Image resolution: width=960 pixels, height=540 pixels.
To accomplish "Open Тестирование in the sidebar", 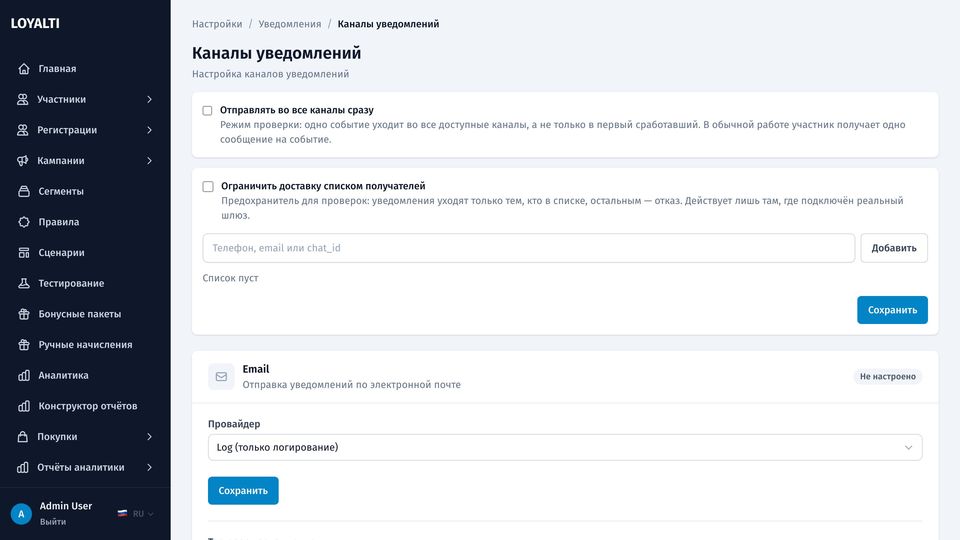I will coord(85,283).
